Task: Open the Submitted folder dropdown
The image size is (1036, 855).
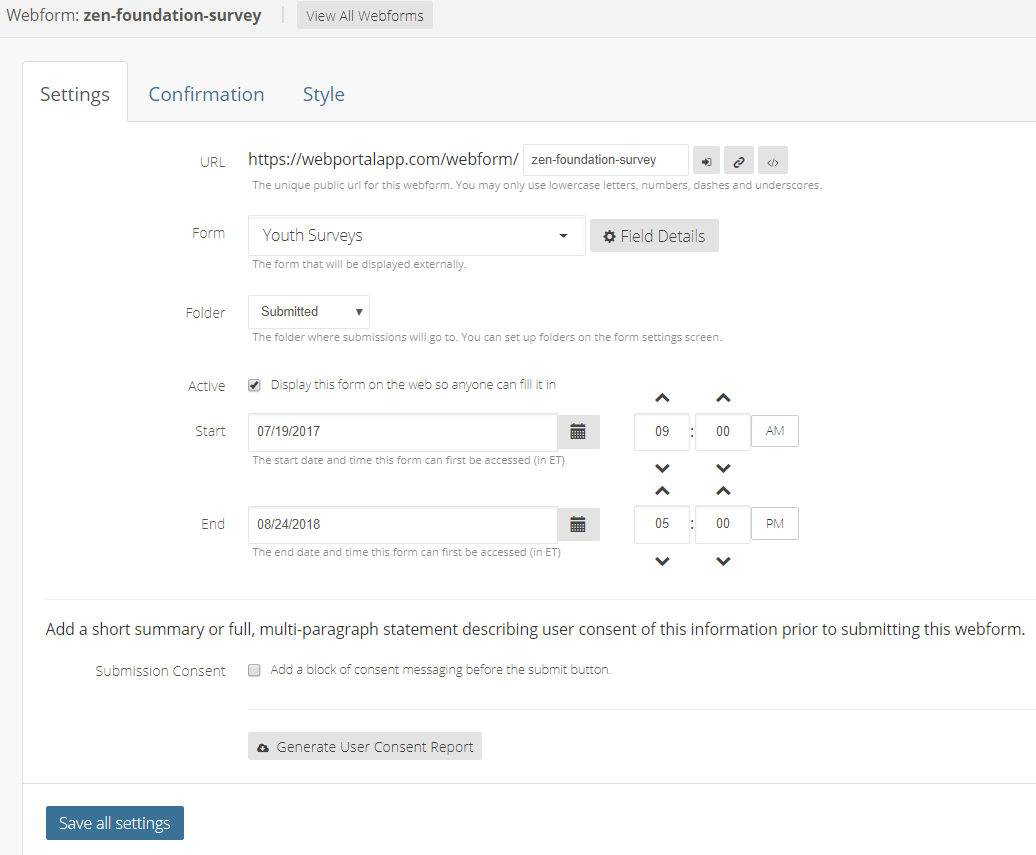Action: click(x=308, y=311)
